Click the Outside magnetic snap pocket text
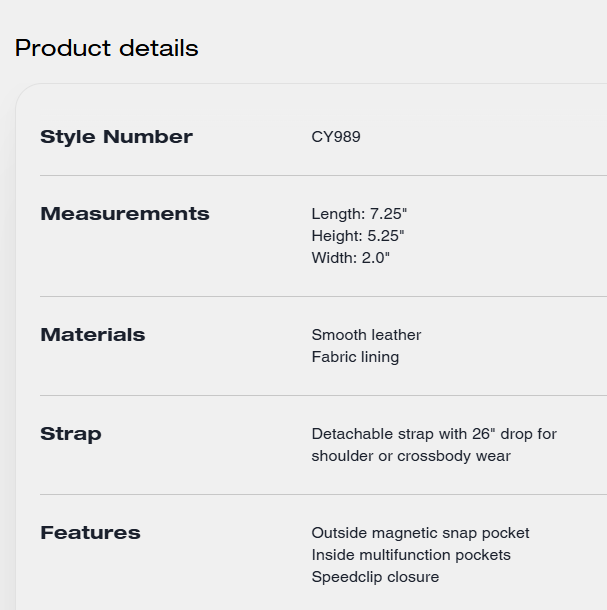This screenshot has width=607, height=610. 420,533
